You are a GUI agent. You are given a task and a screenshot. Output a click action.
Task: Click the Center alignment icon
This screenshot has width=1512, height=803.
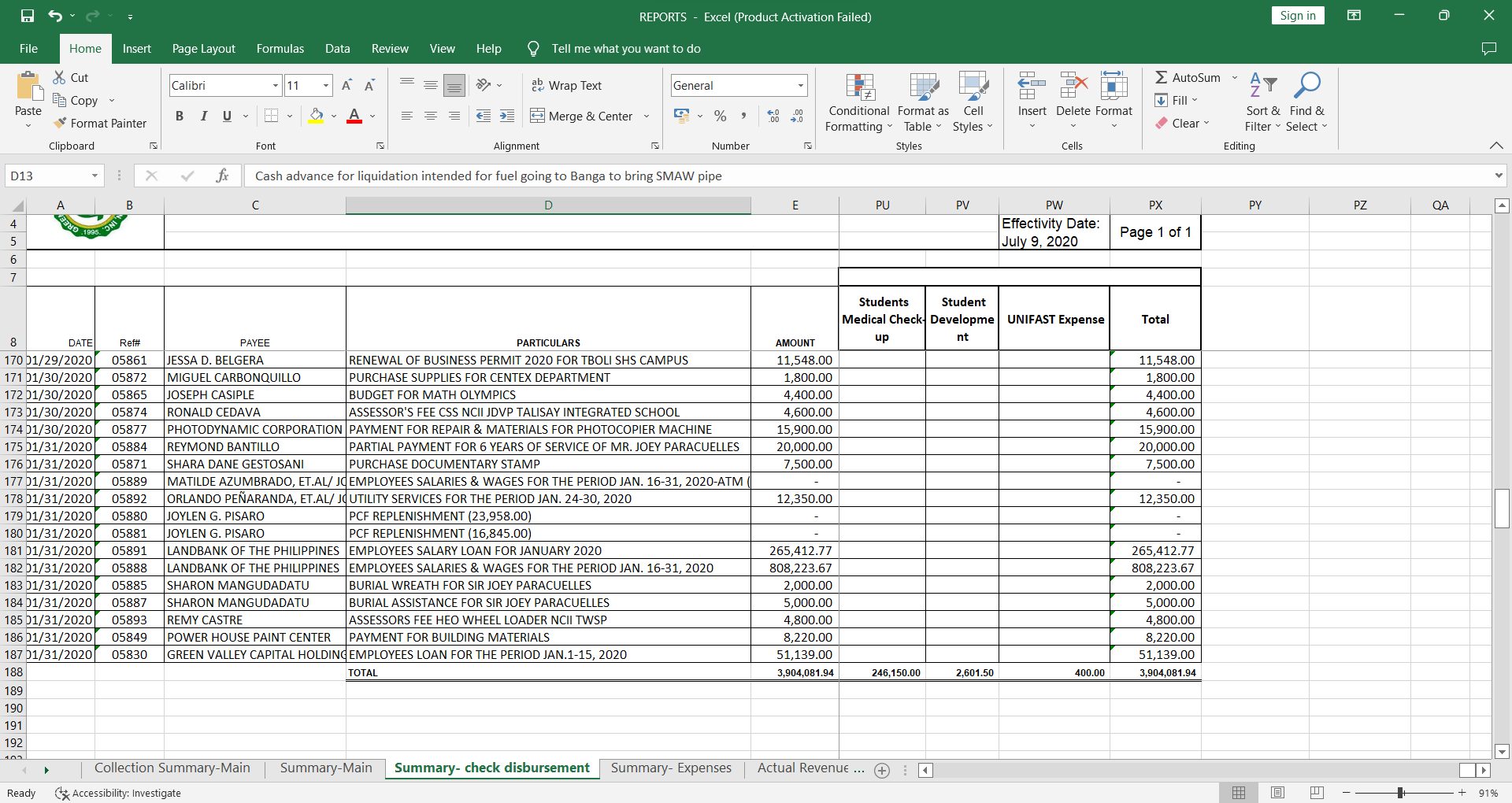pyautogui.click(x=431, y=116)
